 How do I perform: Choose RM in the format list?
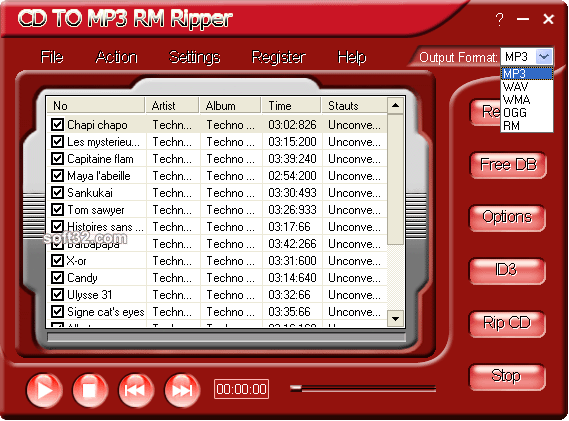[x=527, y=126]
